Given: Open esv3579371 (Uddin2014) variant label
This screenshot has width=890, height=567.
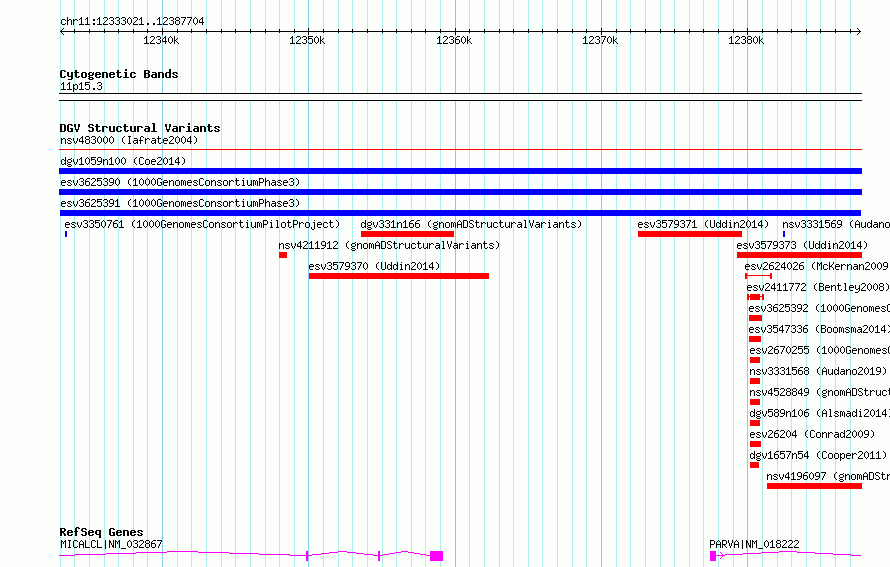Looking at the screenshot, I should coord(703,224).
